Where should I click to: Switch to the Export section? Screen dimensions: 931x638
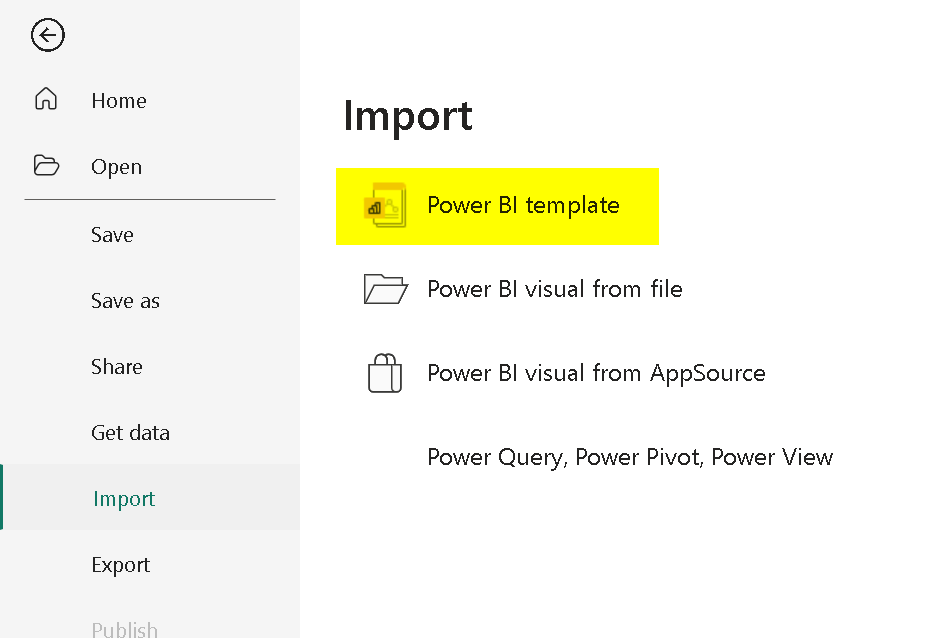pyautogui.click(x=120, y=565)
